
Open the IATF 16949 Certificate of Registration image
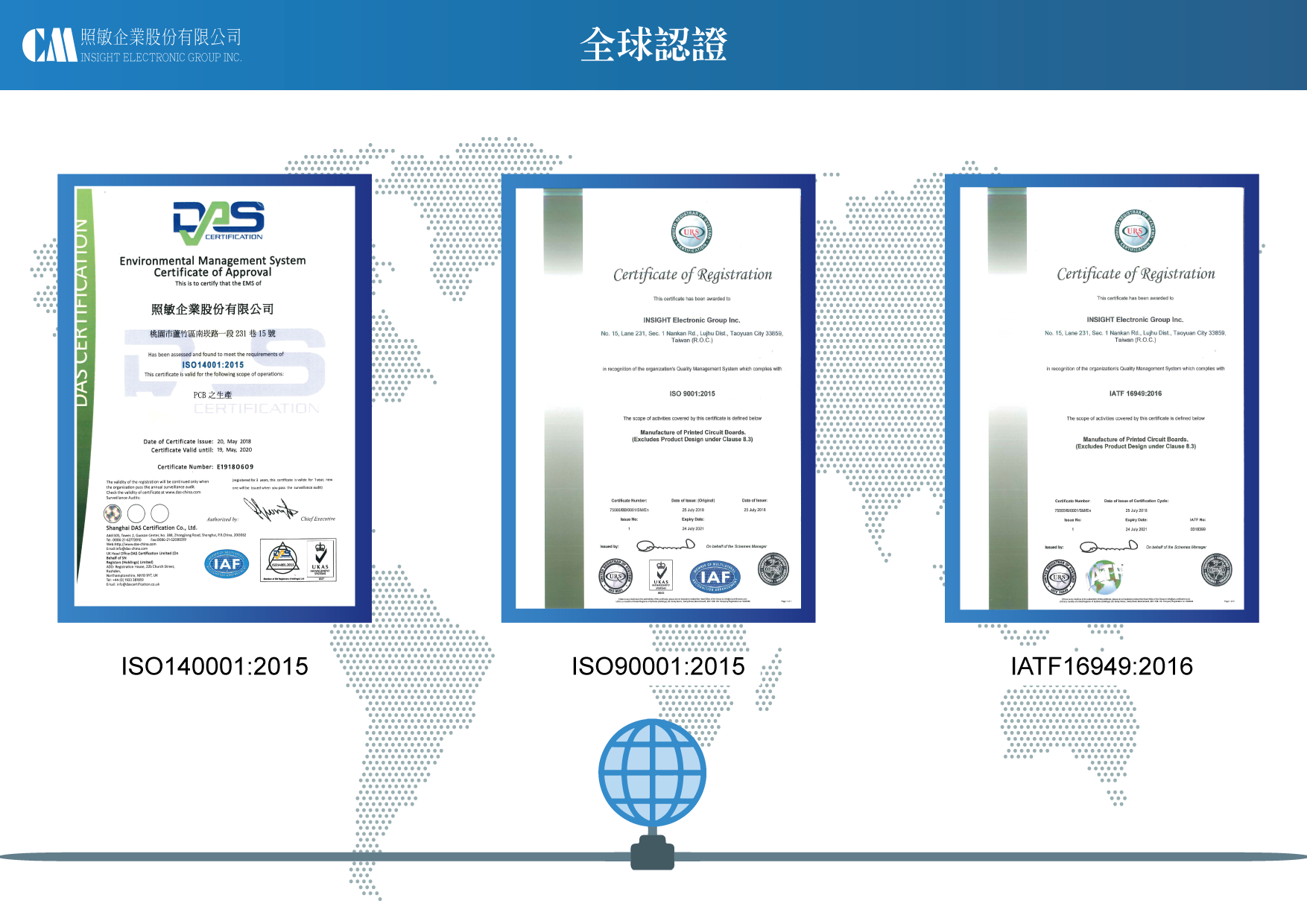[x=1101, y=398]
